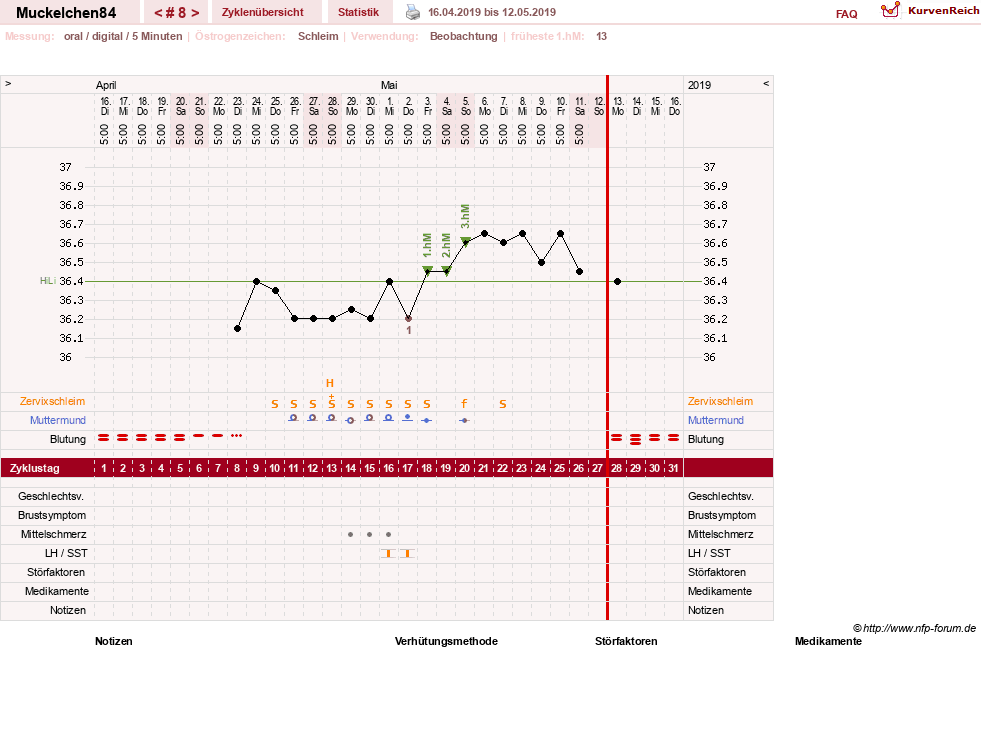Click the top-left chart scroll arrow
This screenshot has width=981, height=740.
pos(8,84)
